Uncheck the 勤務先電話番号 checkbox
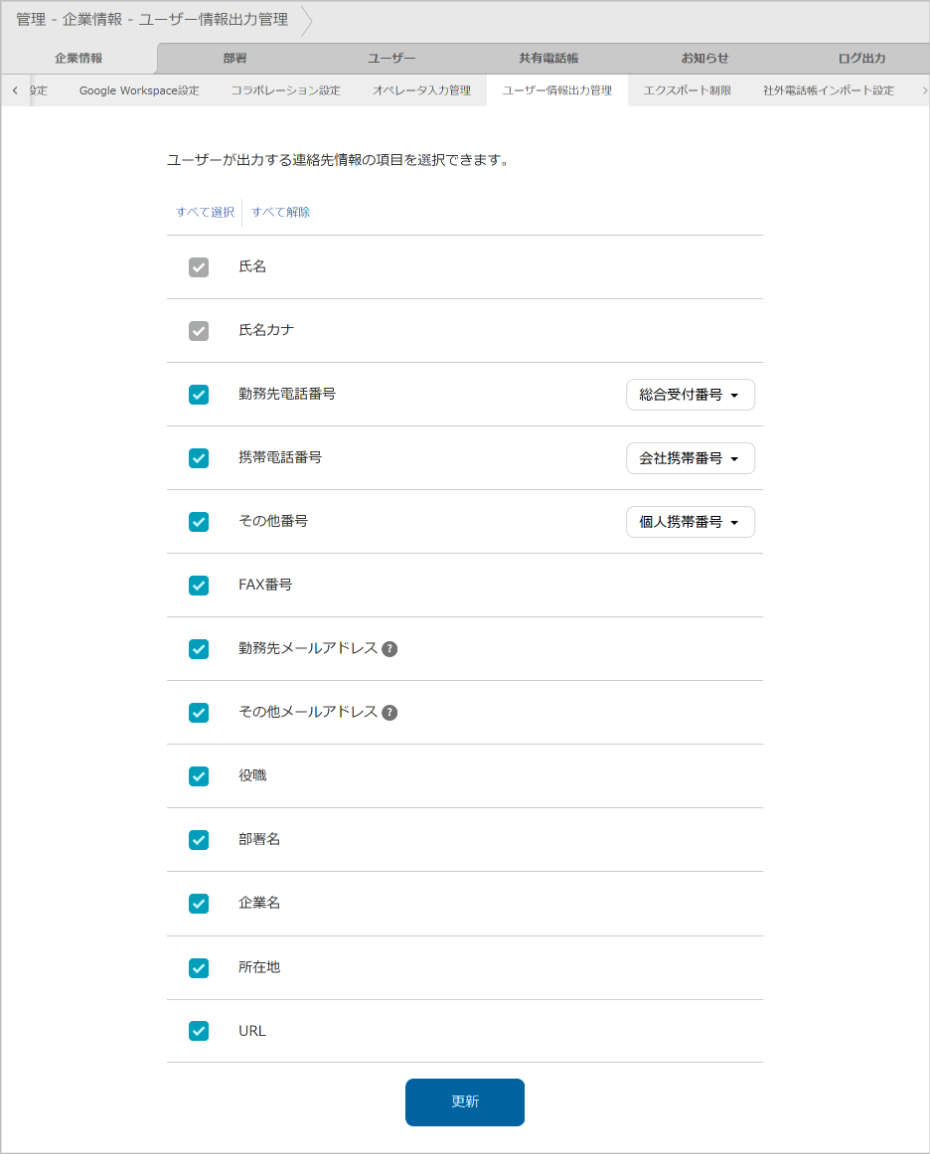The image size is (930, 1154). 198,394
